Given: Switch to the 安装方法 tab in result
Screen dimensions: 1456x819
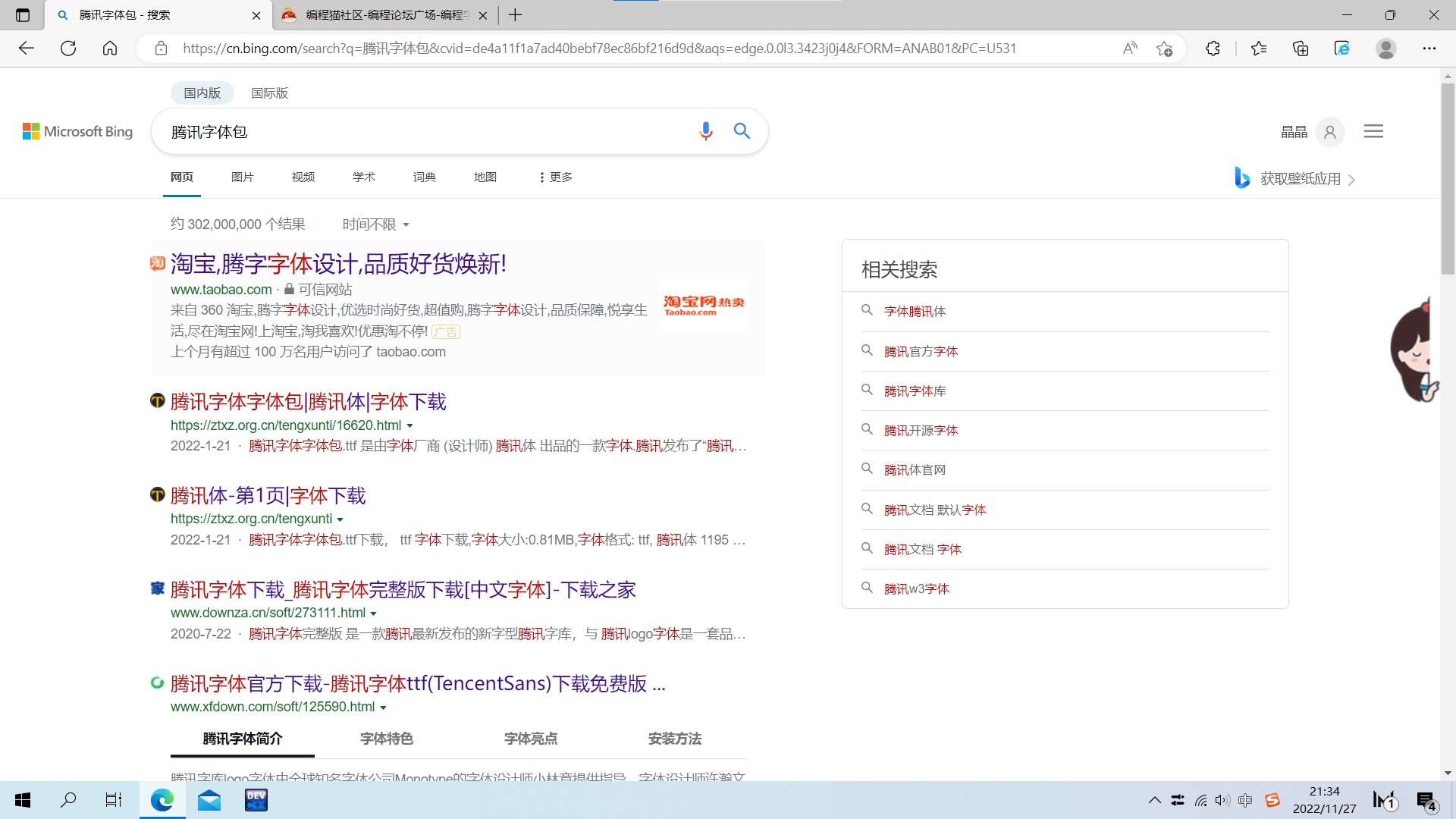Looking at the screenshot, I should 675,739.
